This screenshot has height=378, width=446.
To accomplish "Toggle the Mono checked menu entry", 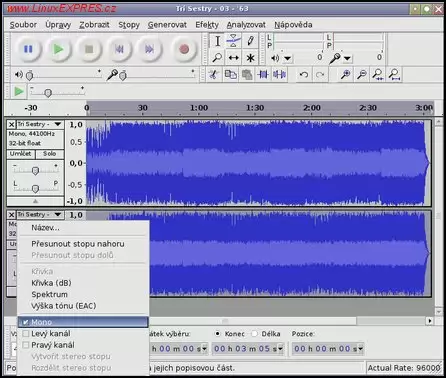I will (x=83, y=322).
